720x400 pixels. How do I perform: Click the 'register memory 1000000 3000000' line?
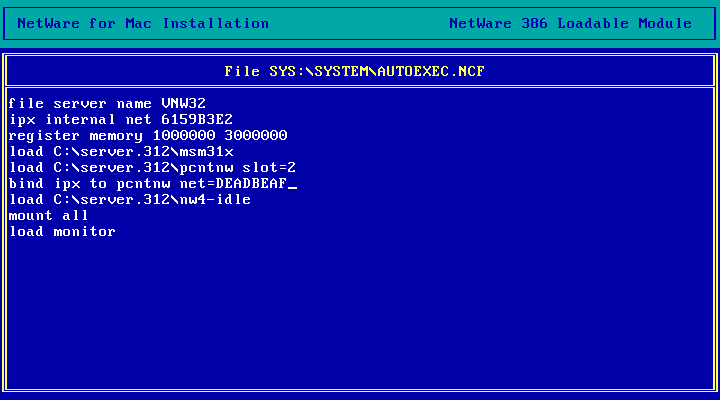148,135
